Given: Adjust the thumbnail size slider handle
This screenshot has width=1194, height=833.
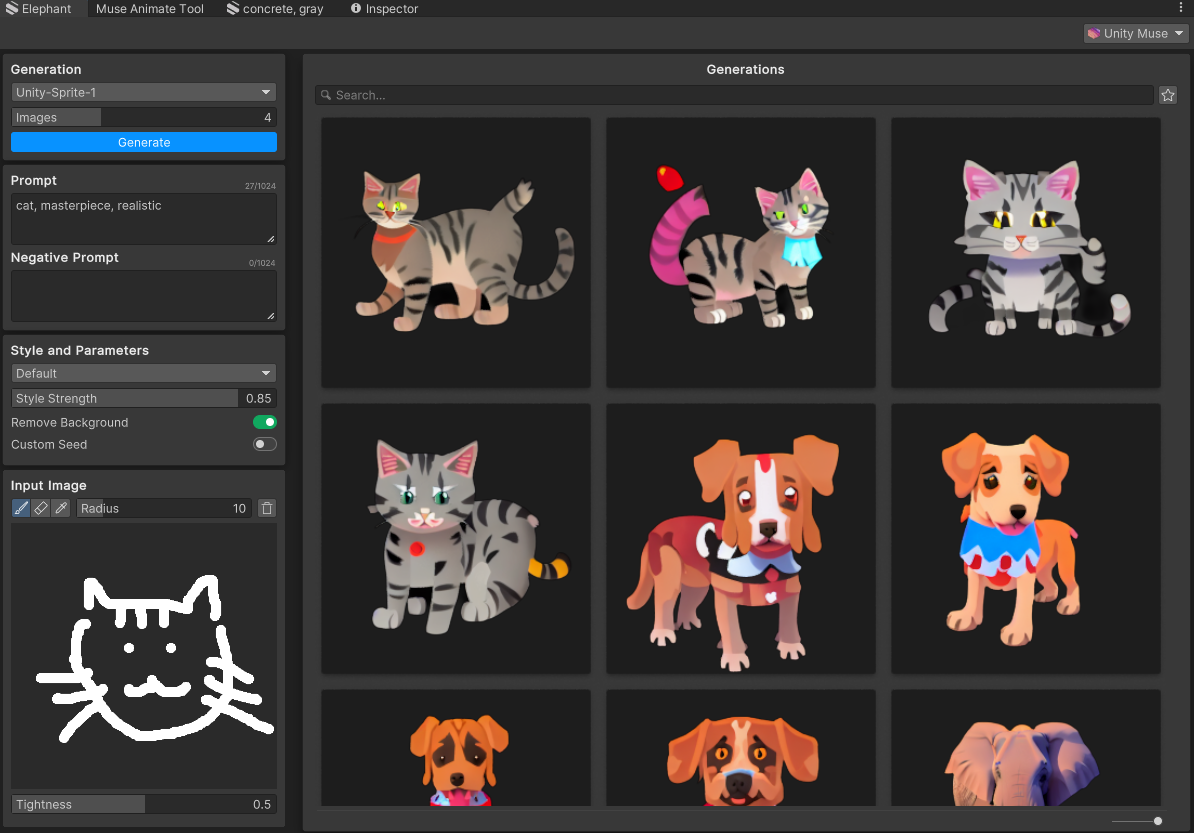Looking at the screenshot, I should point(1157,821).
